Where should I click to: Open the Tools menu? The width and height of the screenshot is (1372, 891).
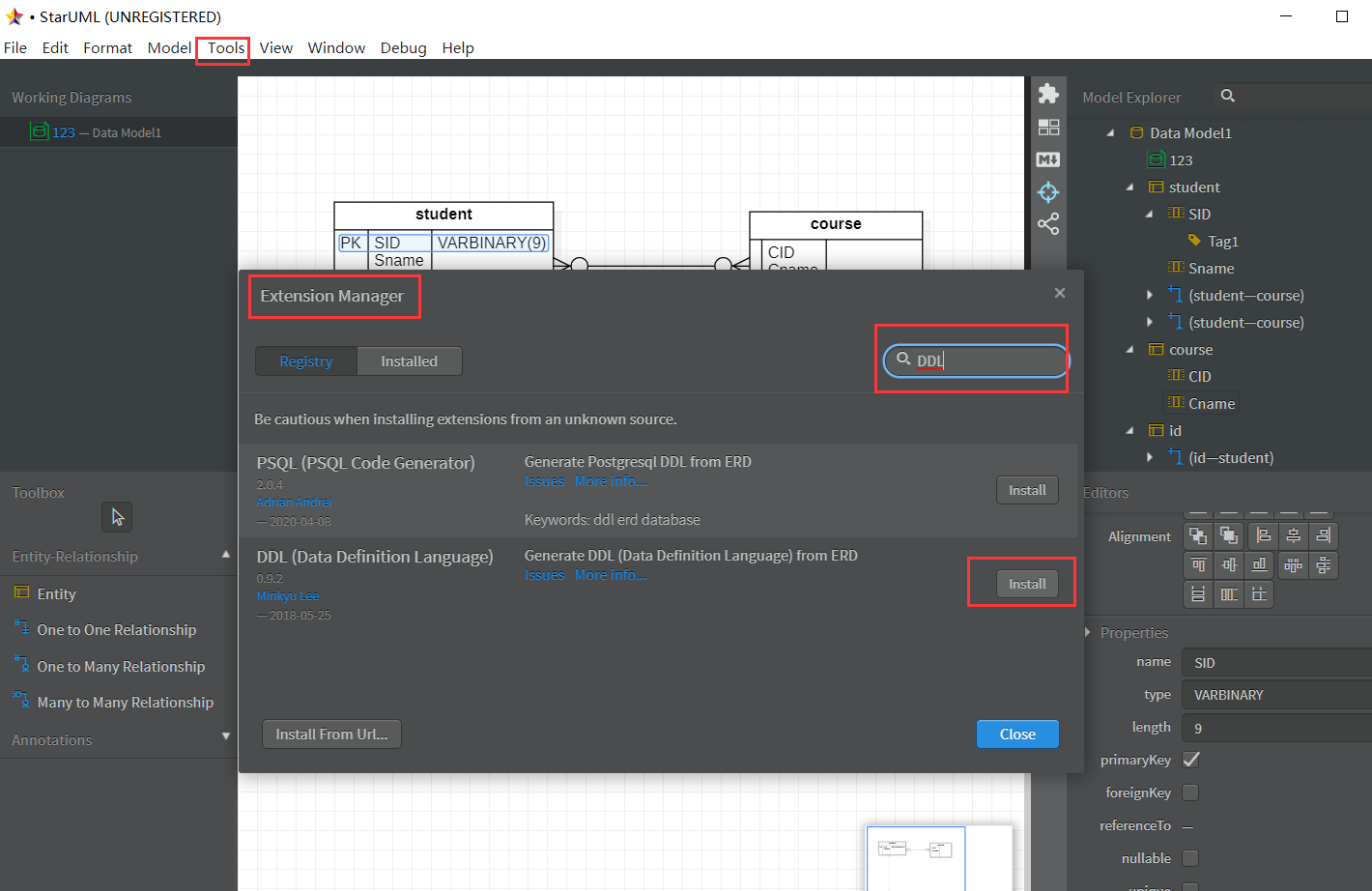[225, 47]
